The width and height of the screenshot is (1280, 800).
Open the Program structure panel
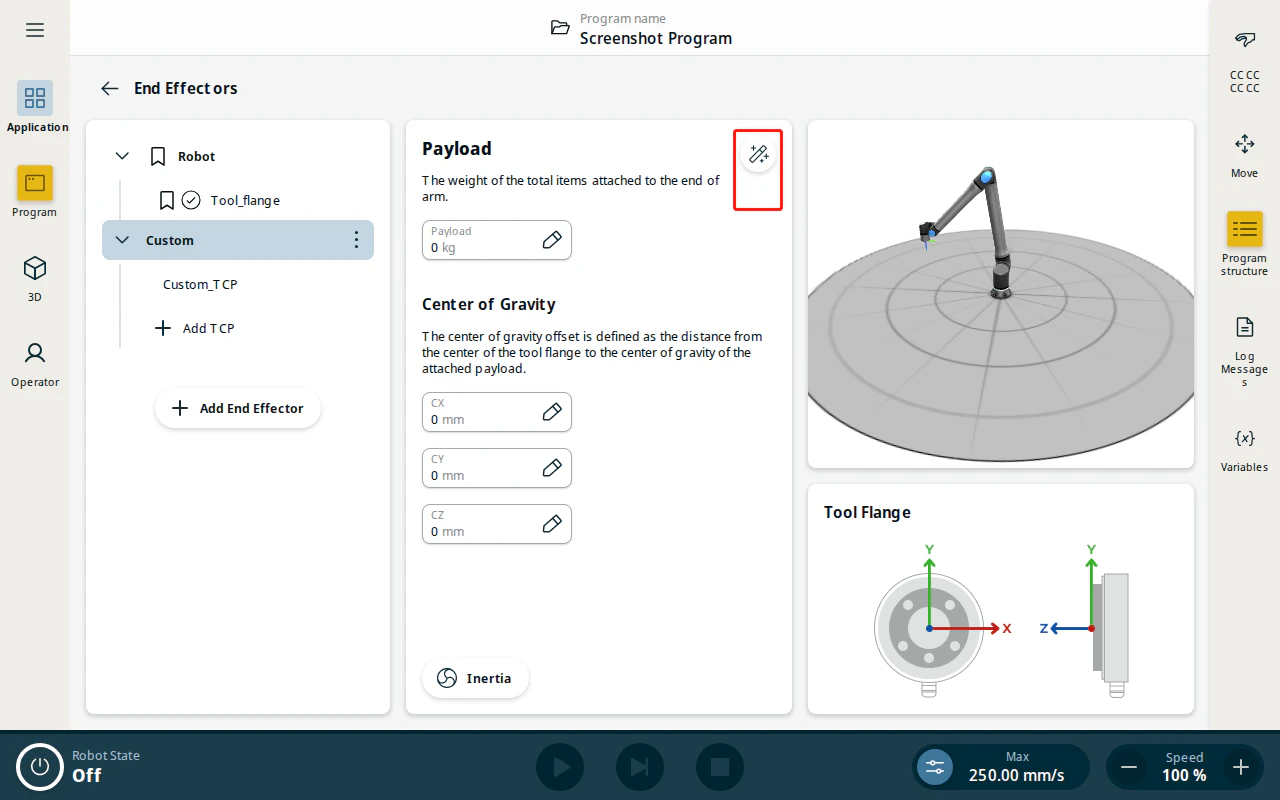coord(1244,244)
